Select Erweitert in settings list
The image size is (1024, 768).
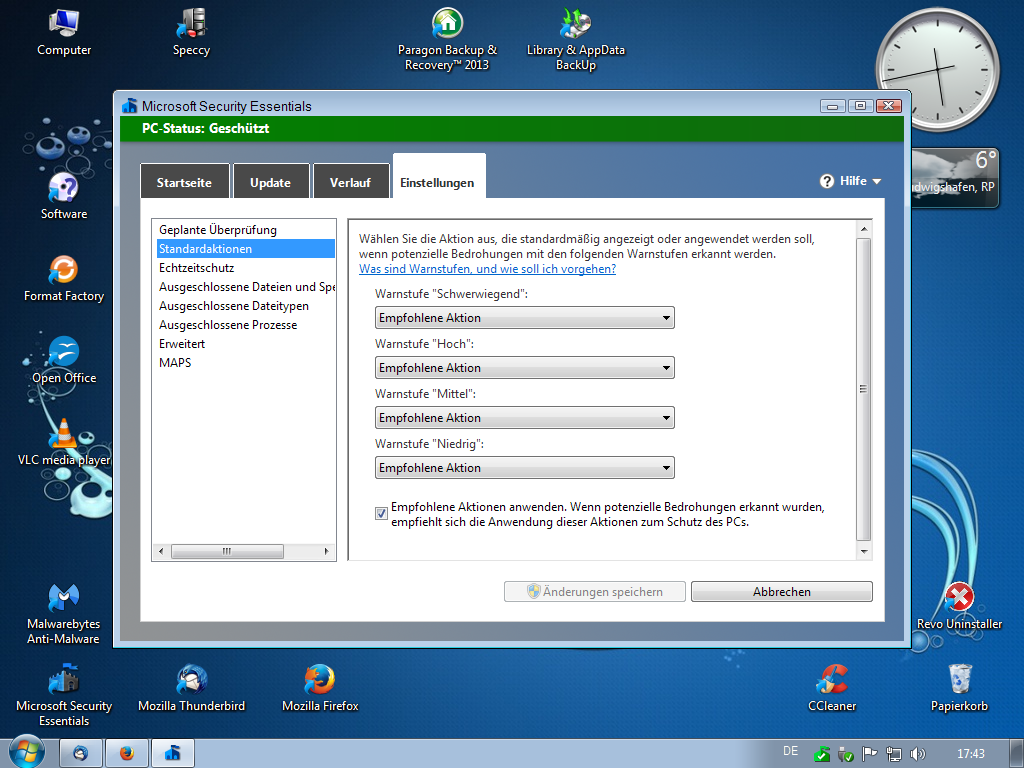[x=246, y=344]
